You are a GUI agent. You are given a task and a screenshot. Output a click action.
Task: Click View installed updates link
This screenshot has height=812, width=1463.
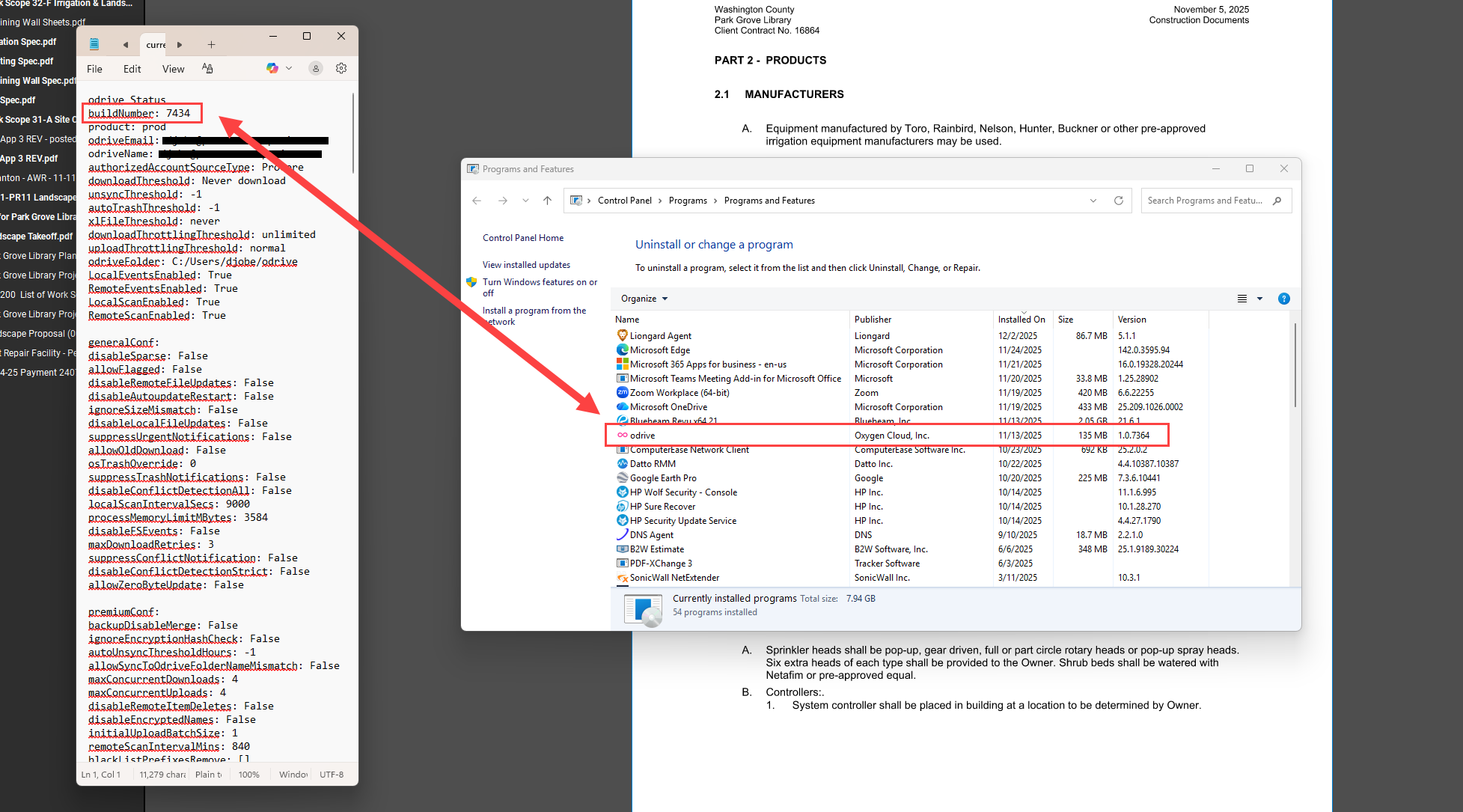[526, 265]
